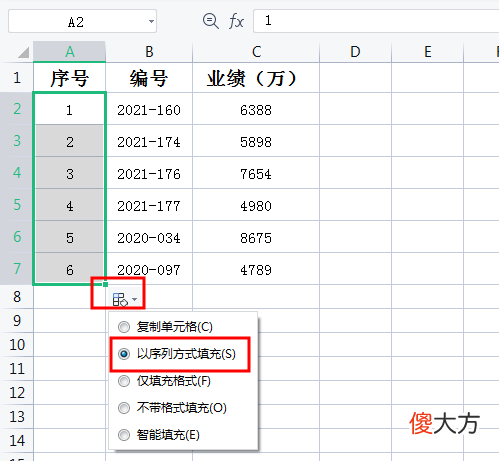Select row 14 header
This screenshot has width=499, height=461.
[17, 441]
